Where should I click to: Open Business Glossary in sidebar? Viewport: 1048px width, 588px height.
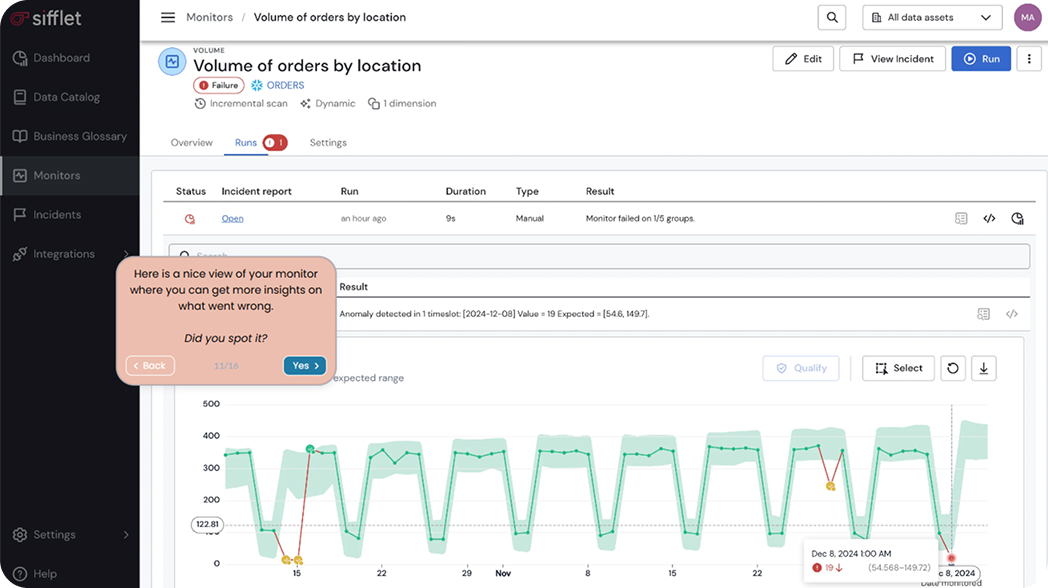click(70, 136)
